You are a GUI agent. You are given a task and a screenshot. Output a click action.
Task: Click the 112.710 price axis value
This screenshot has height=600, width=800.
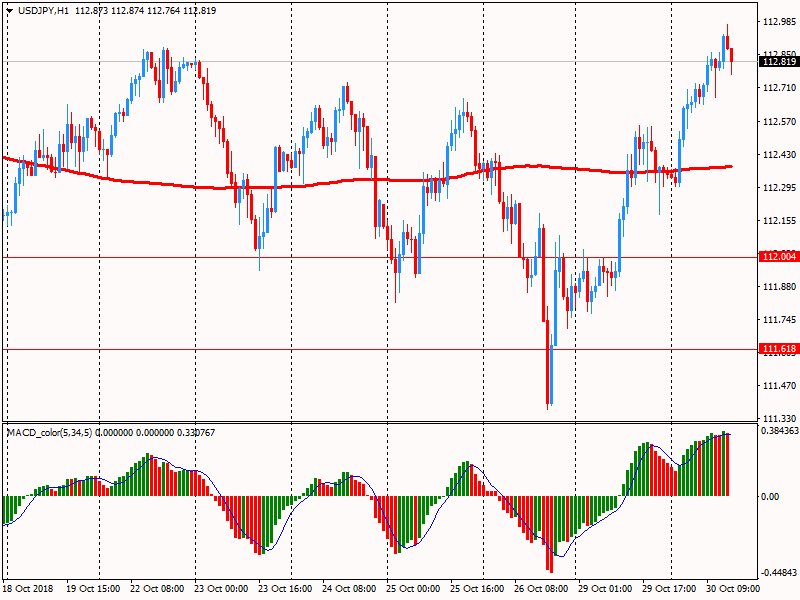coord(779,88)
